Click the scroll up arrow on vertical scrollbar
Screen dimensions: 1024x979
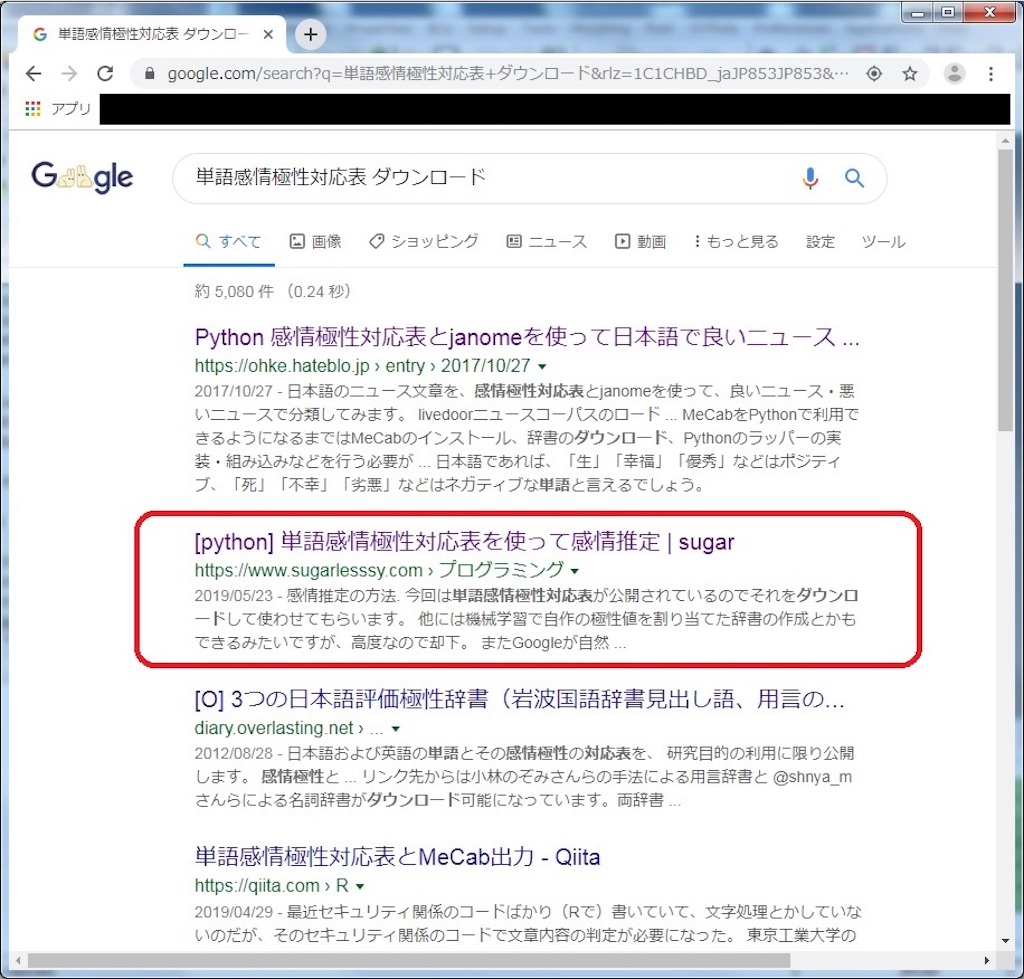pyautogui.click(x=1005, y=140)
